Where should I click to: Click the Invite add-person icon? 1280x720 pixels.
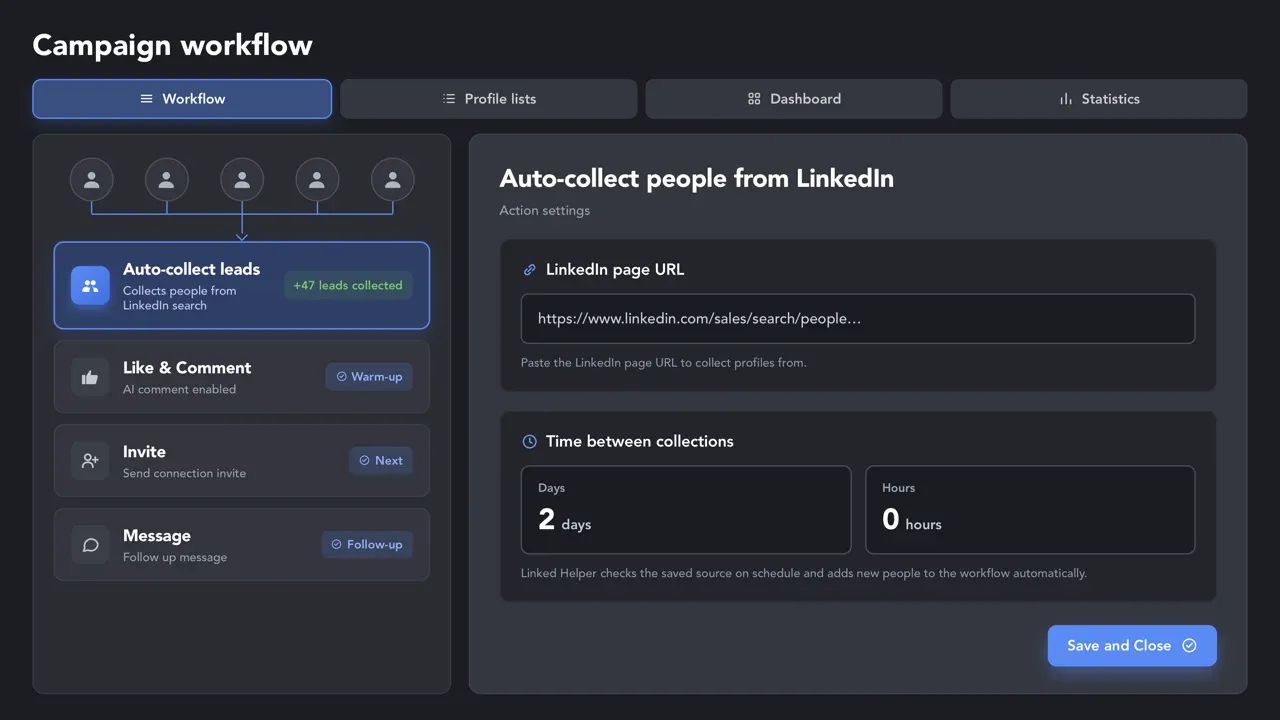tap(90, 461)
